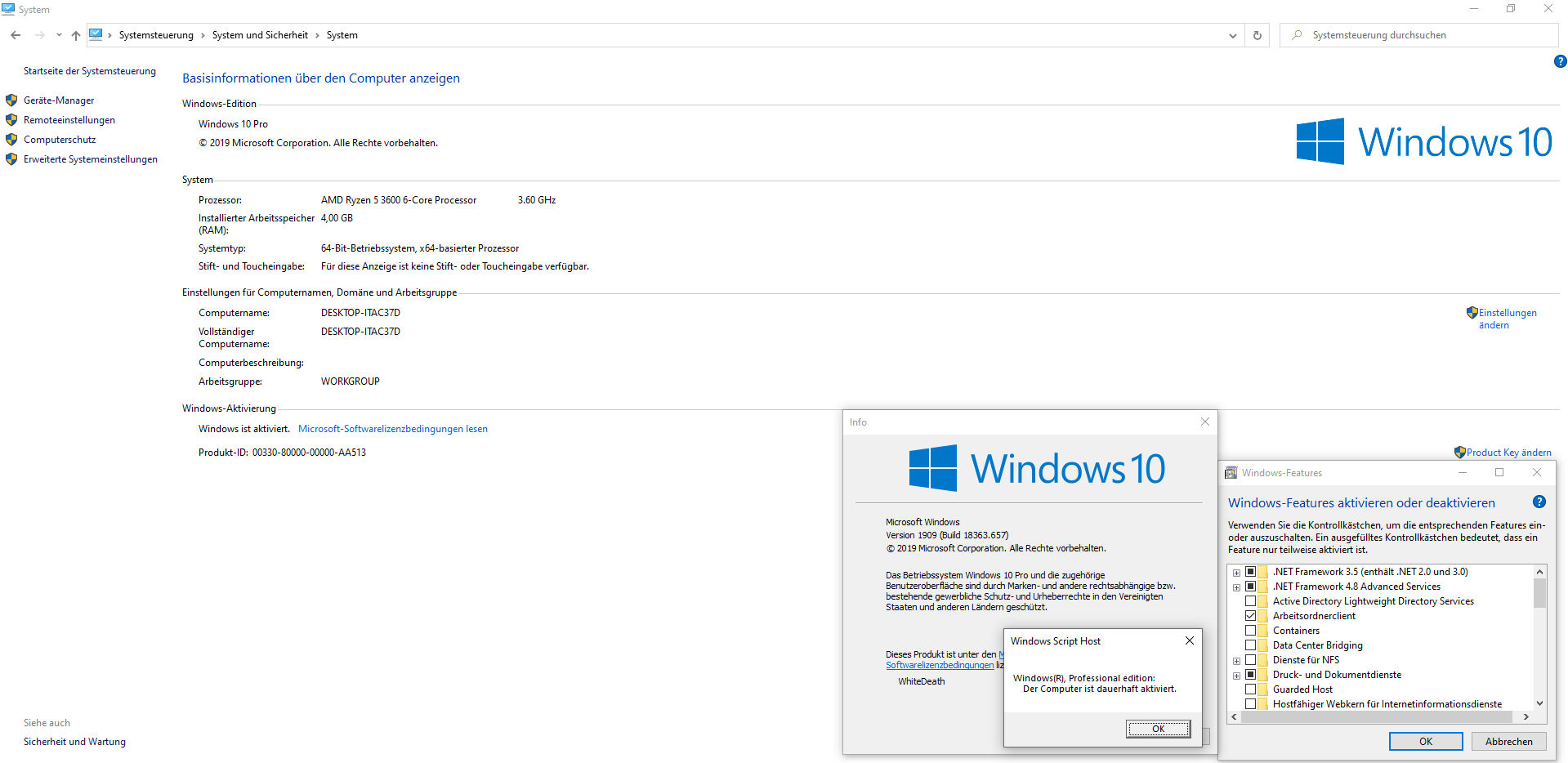The height and width of the screenshot is (763, 1568).
Task: Close the Windows Script Host dialog
Action: (1190, 640)
